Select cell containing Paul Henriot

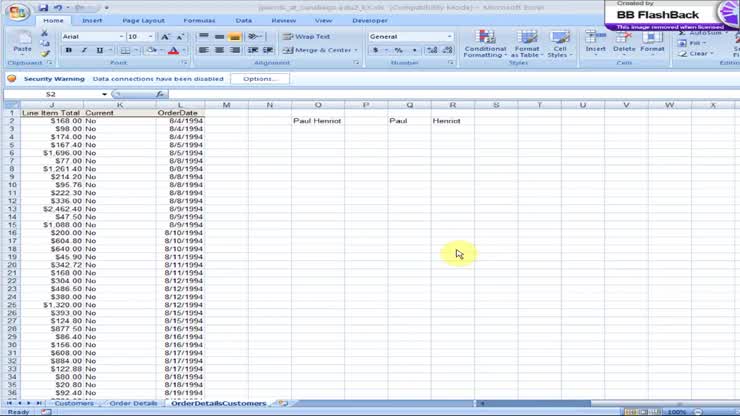pos(317,121)
